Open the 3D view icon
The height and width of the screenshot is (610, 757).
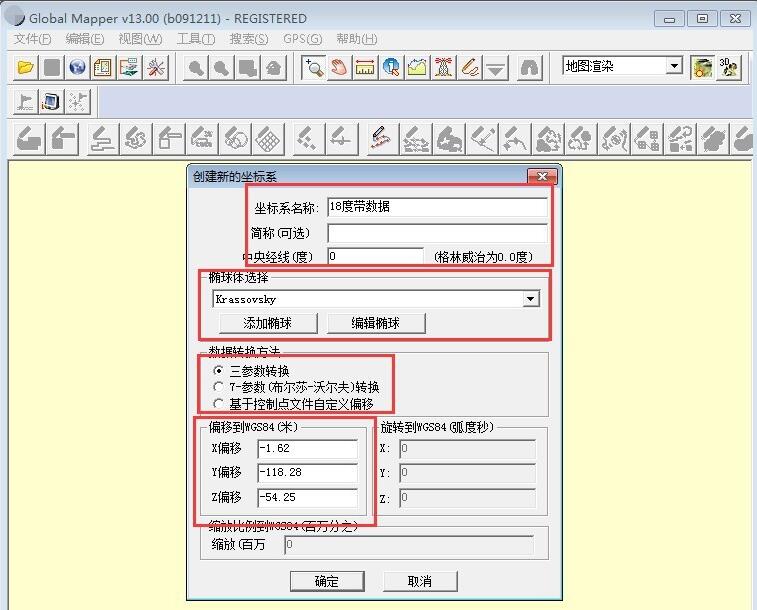click(729, 67)
